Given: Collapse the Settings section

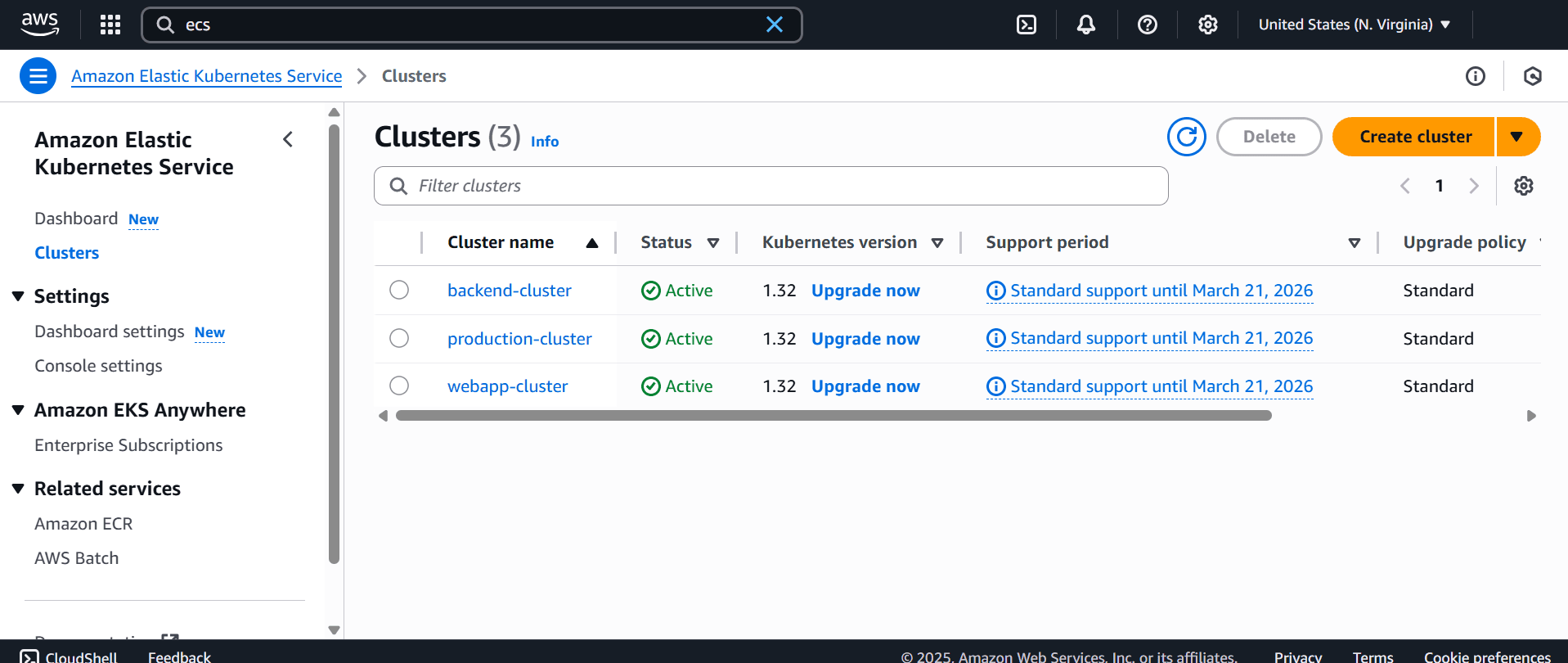Looking at the screenshot, I should pyautogui.click(x=18, y=296).
